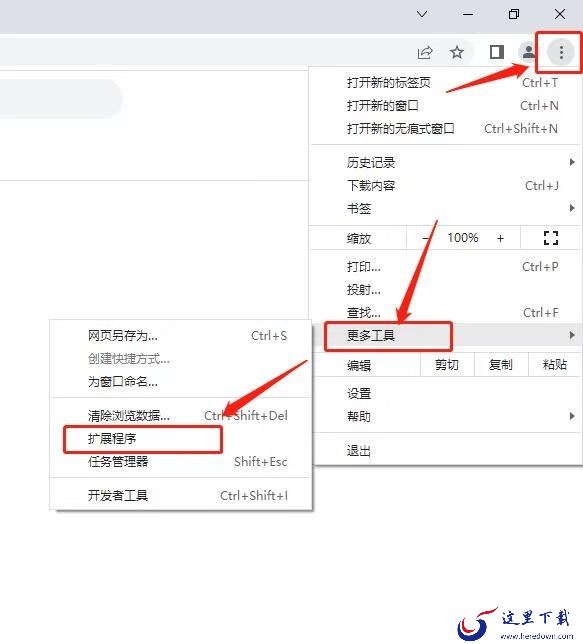
Task: Enter fullscreen mode via zoom row icon
Action: (x=551, y=238)
